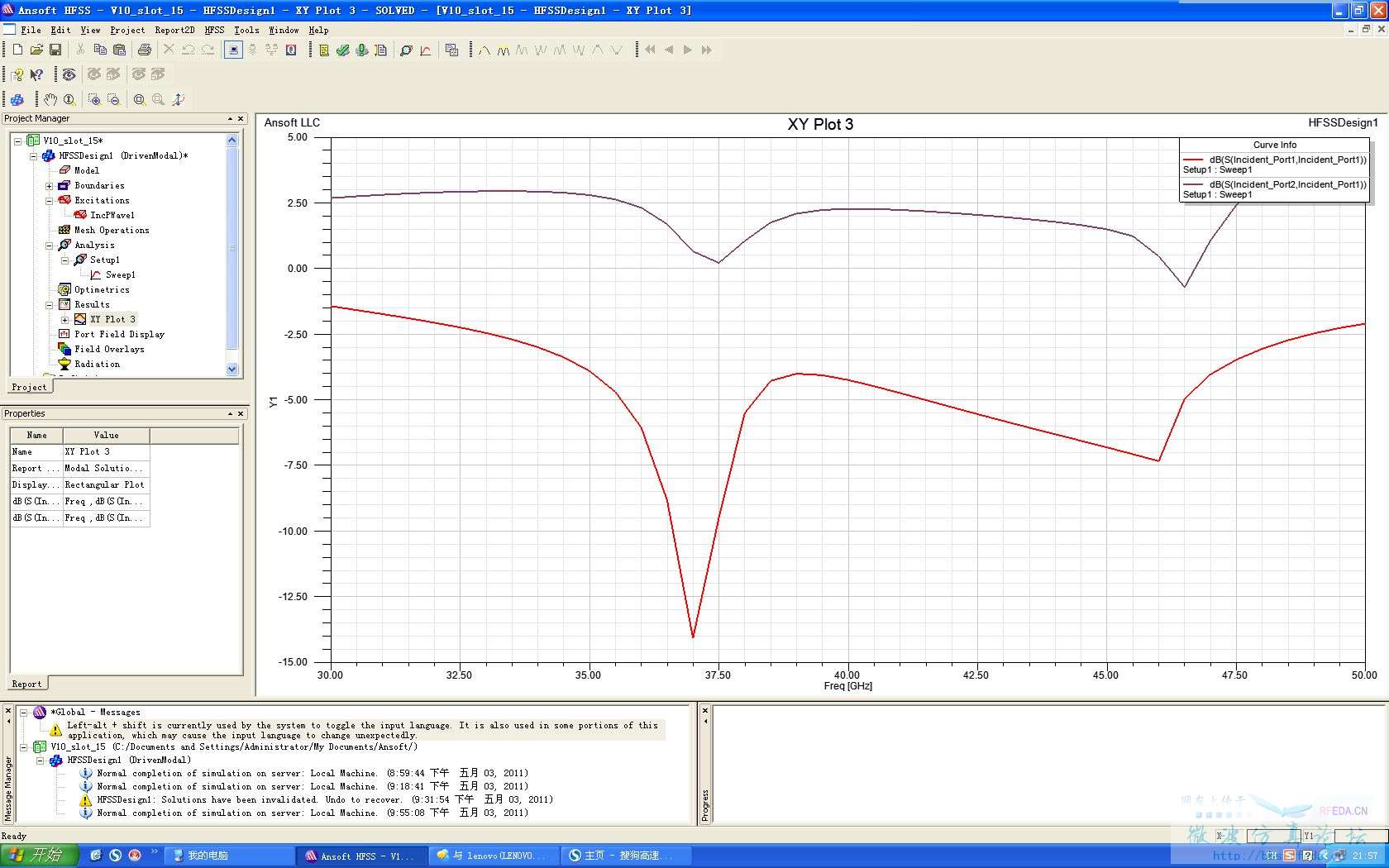Collapse Global Messages in Message Manager
This screenshot has height=868, width=1389.
click(x=24, y=712)
